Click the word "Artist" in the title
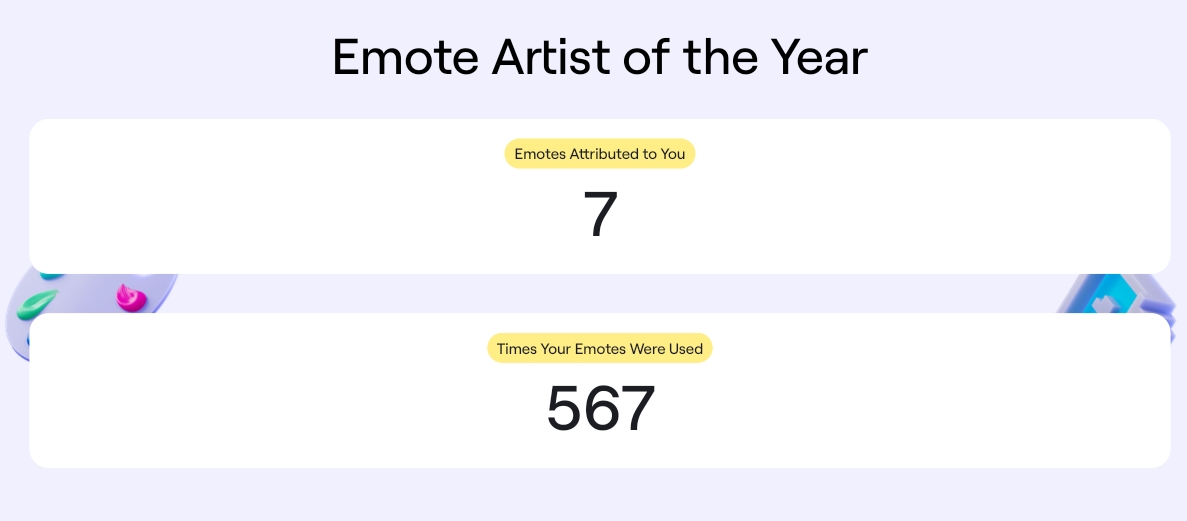Image resolution: width=1187 pixels, height=521 pixels. [550, 58]
